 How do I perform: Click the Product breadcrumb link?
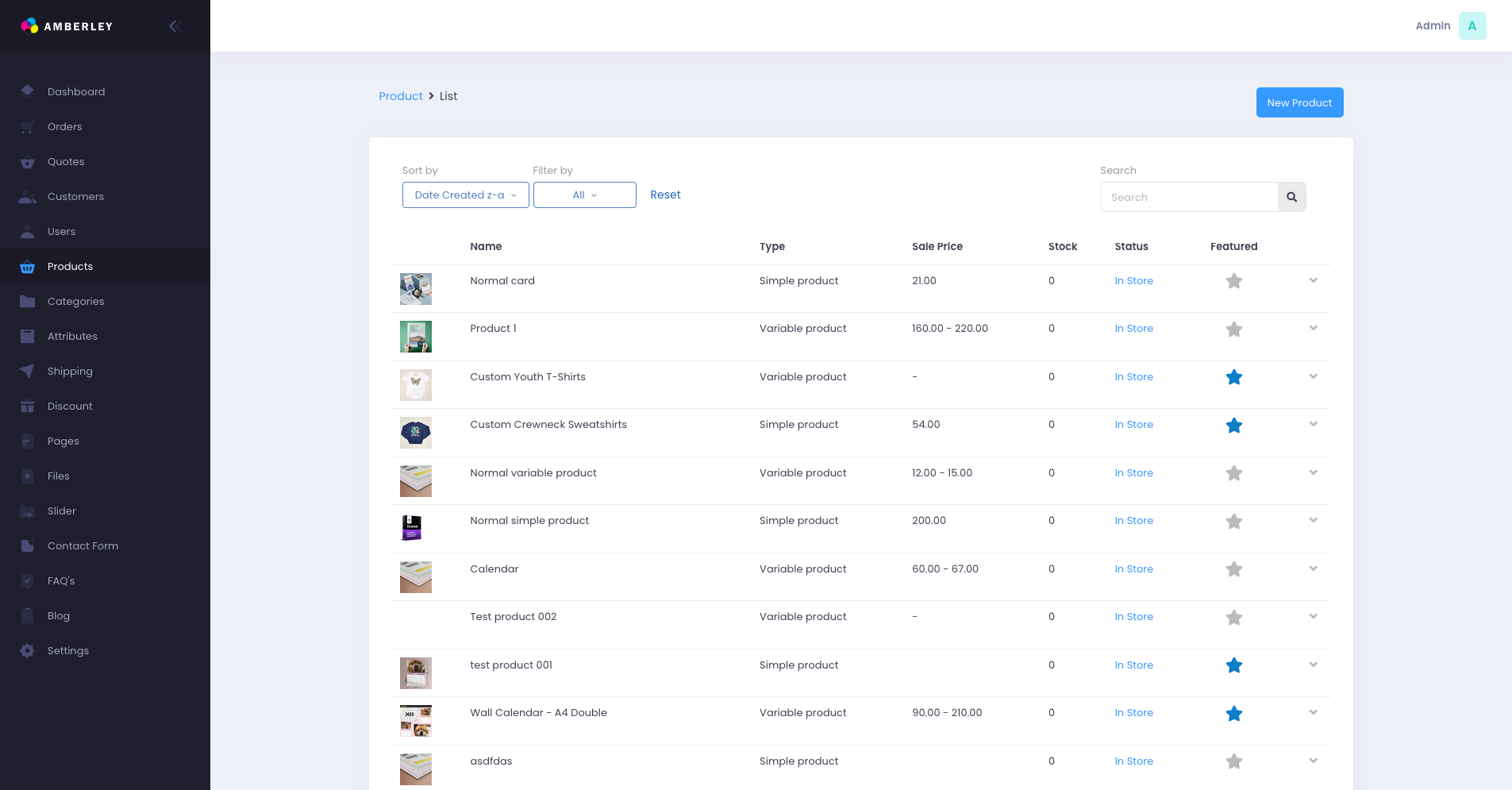(x=400, y=96)
